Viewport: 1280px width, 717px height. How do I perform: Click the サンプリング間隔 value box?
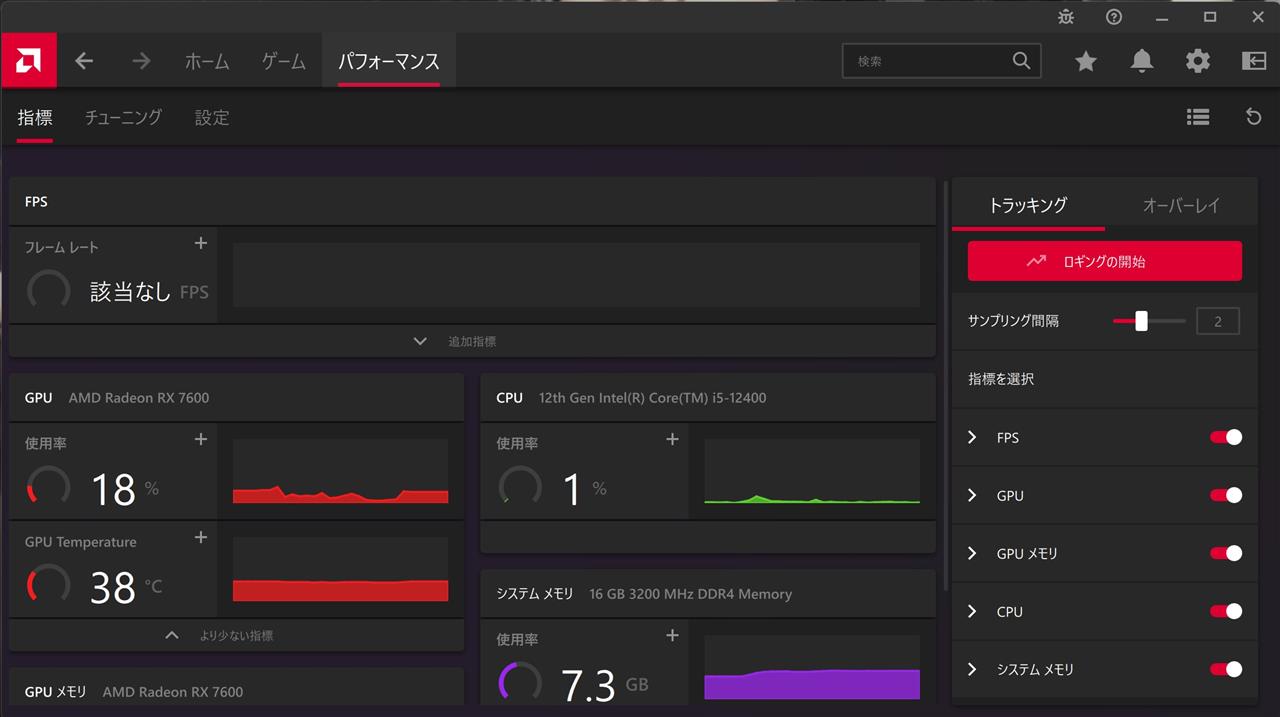tap(1218, 321)
